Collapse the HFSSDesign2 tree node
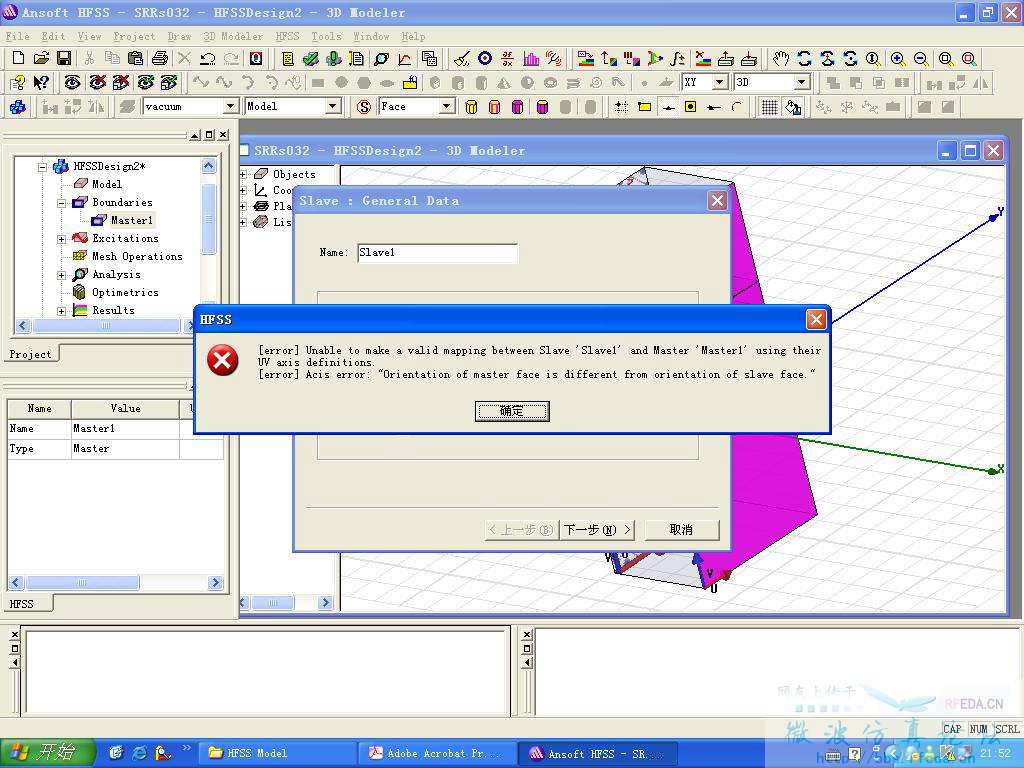Viewport: 1024px width, 768px height. click(x=42, y=167)
